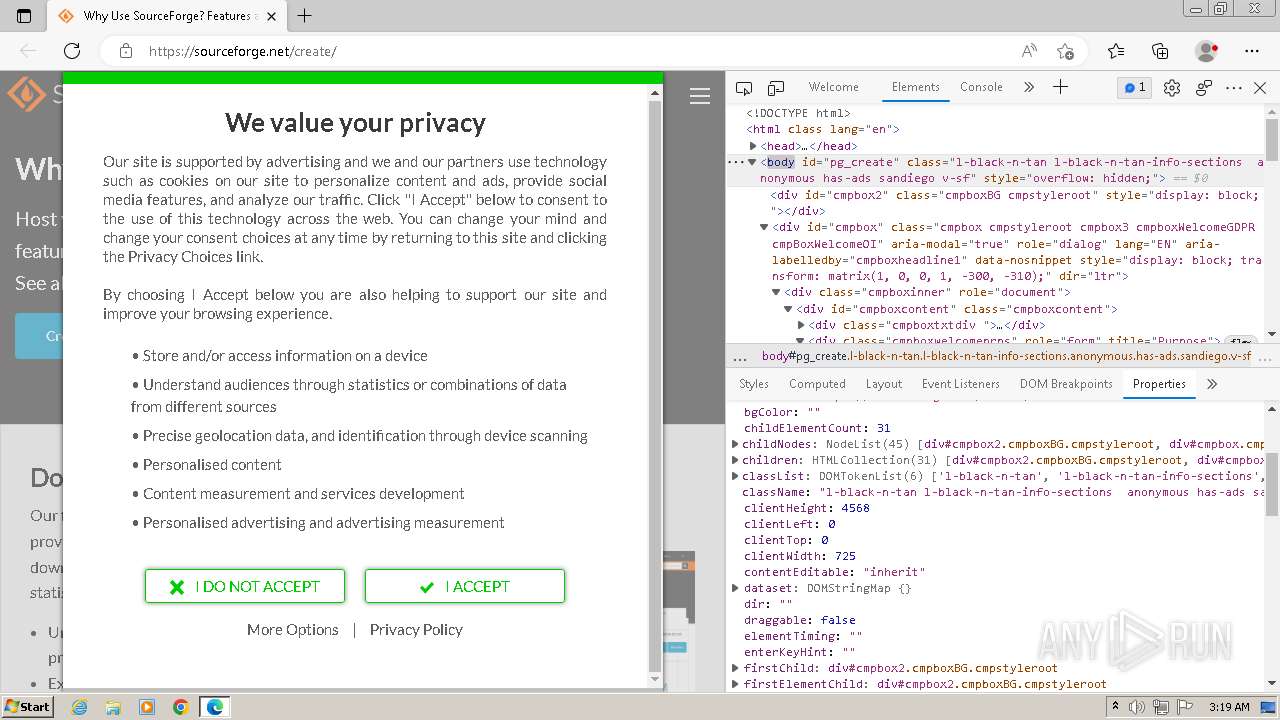The height and width of the screenshot is (720, 1280).
Task: Expand the dataset DOMStringMap property
Action: tap(735, 588)
